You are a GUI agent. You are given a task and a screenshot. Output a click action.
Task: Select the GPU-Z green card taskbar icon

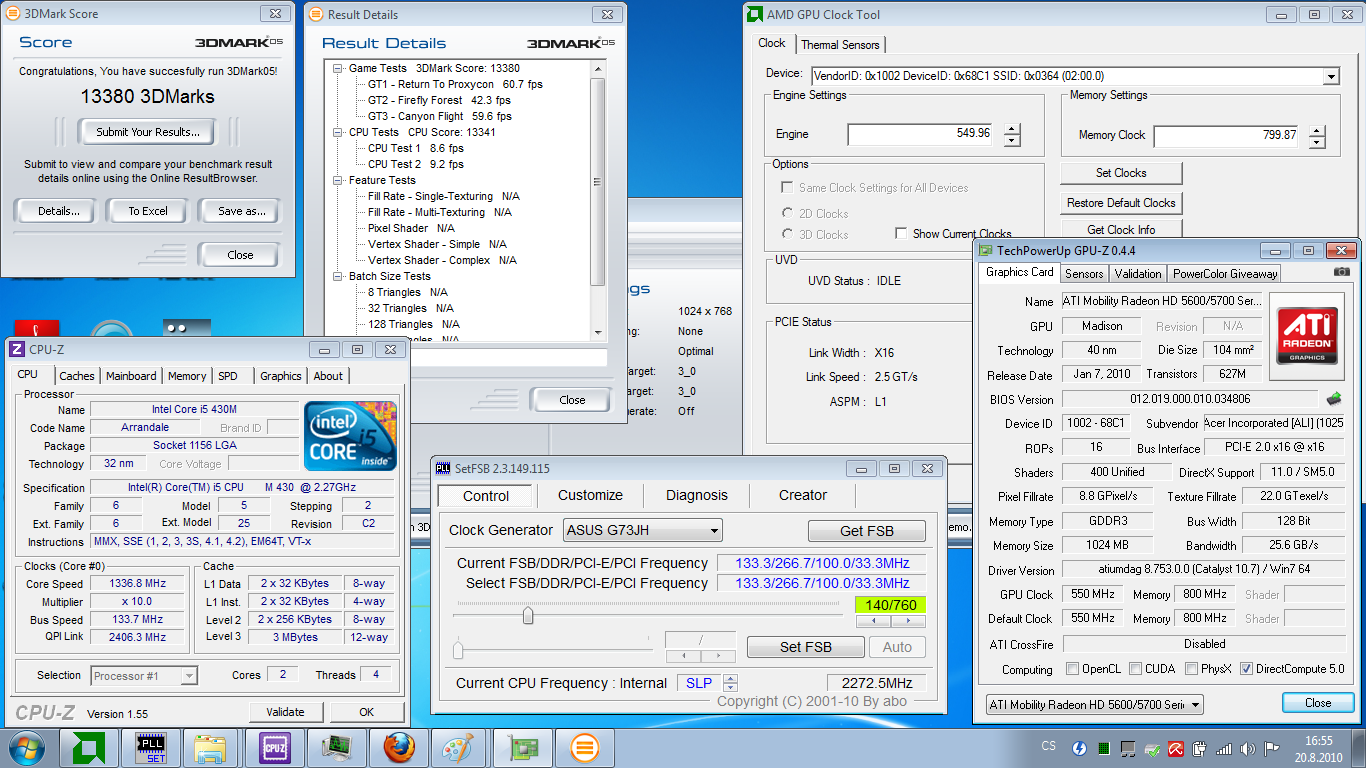point(523,747)
